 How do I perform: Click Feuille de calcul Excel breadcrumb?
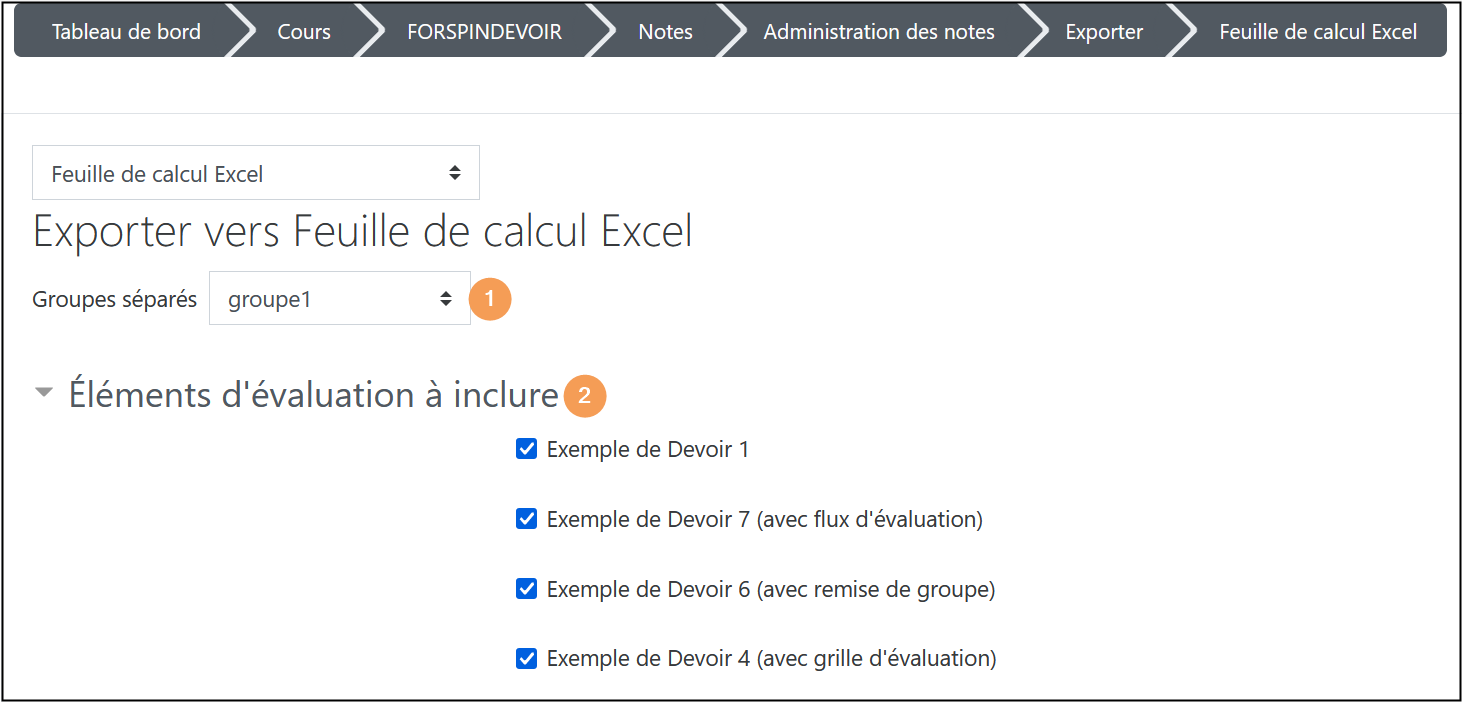[1318, 32]
